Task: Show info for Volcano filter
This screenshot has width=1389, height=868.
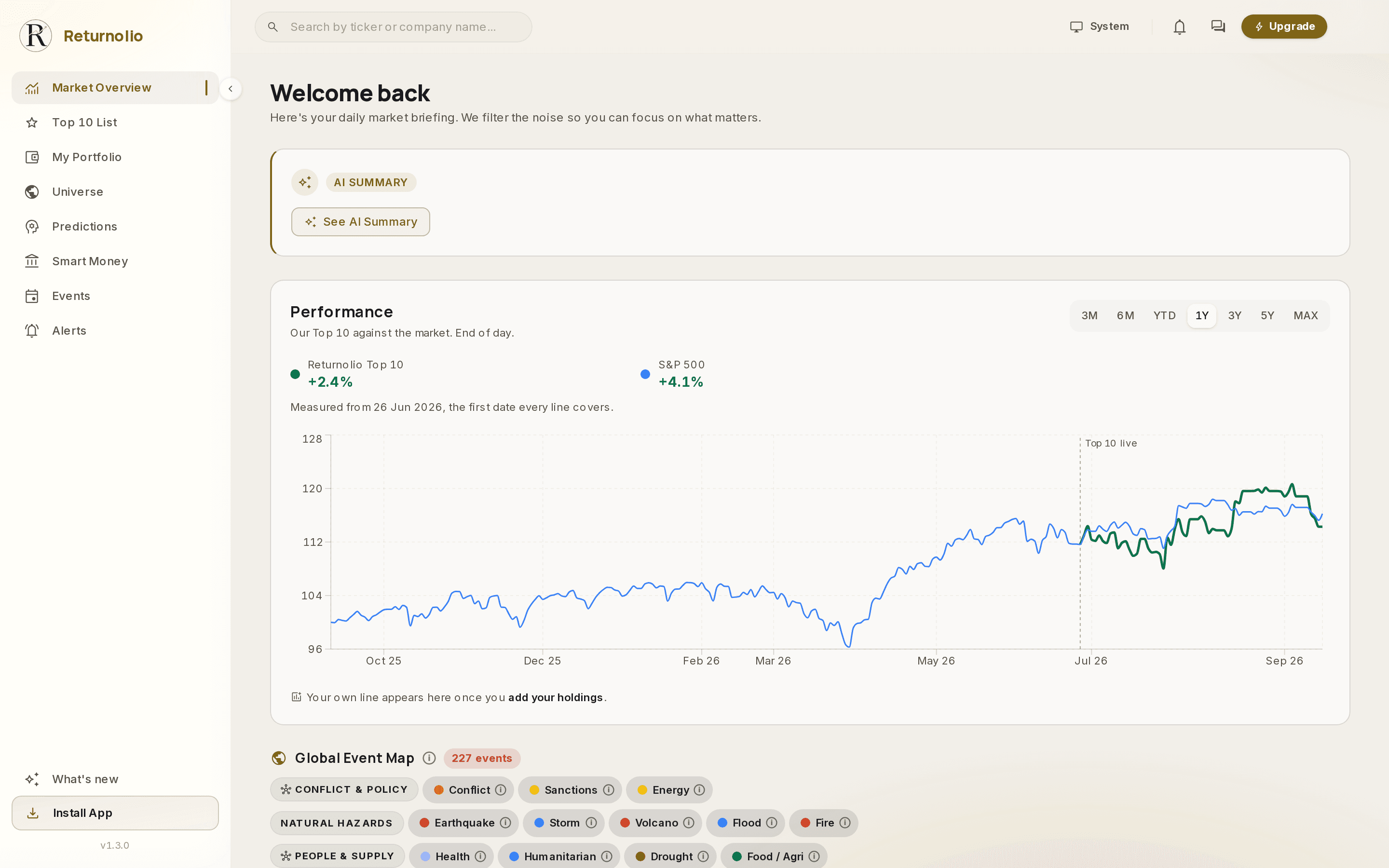Action: click(x=689, y=823)
